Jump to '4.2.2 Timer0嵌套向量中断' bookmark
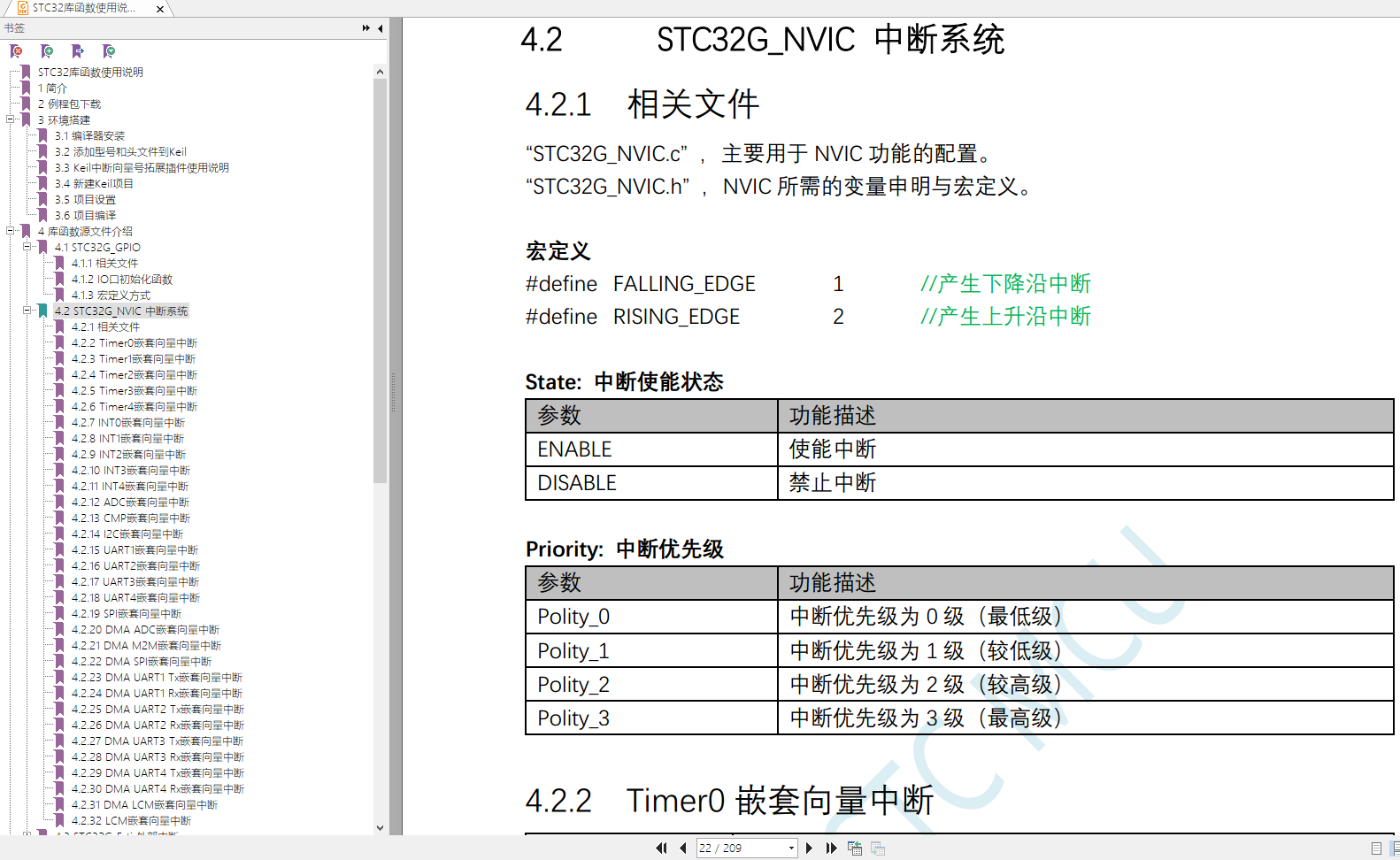The height and width of the screenshot is (860, 1400). (135, 342)
